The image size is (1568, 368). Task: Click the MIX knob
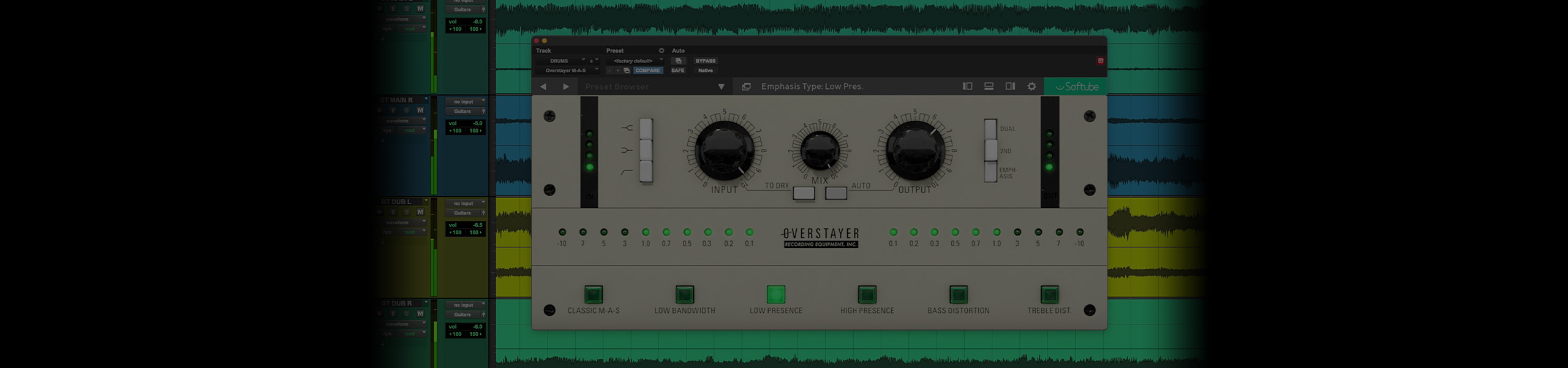[820, 151]
